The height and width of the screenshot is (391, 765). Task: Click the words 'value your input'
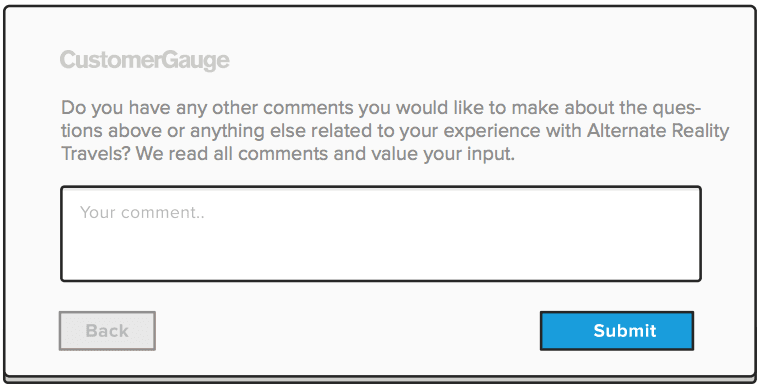click(443, 154)
